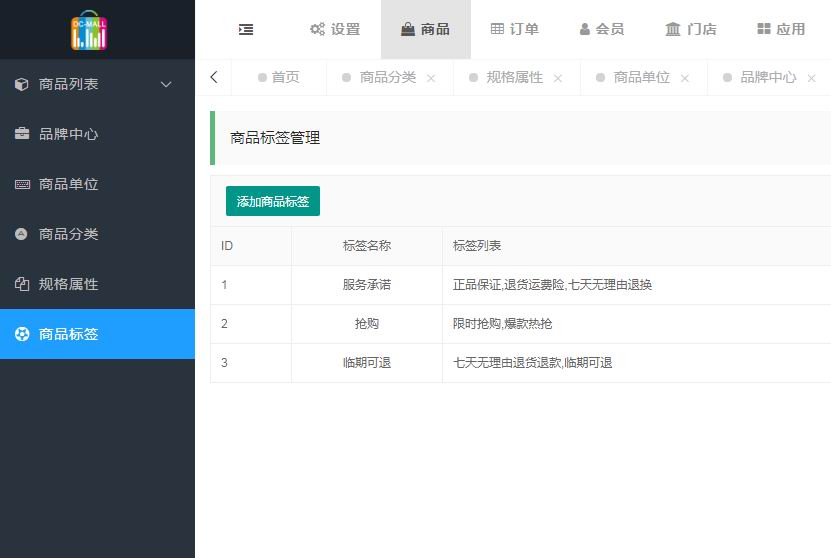Viewport: 831px width, 558px height.
Task: Click the 商品单位 keyboard icon
Action: pos(22,184)
